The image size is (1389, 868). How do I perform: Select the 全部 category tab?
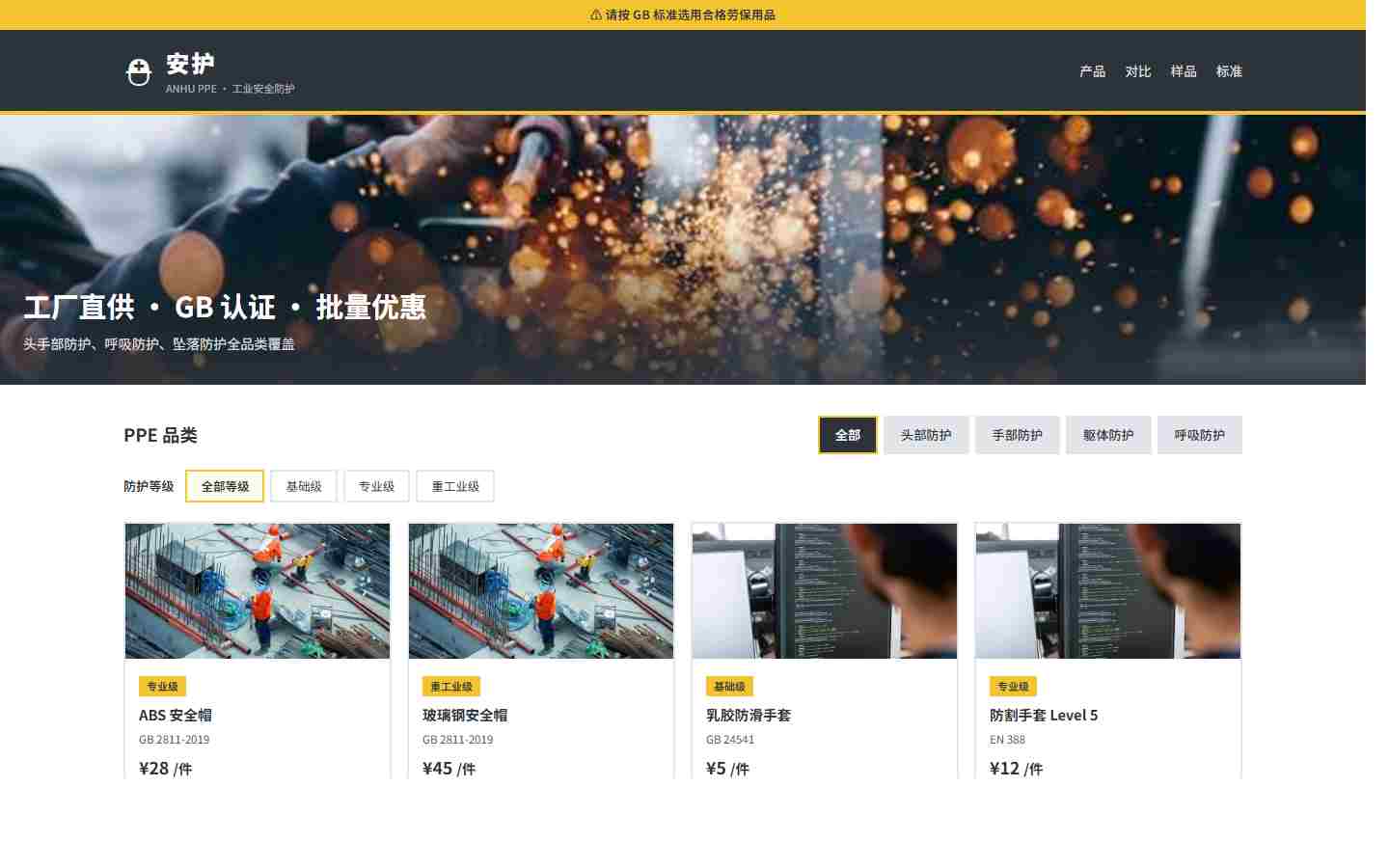tap(848, 435)
